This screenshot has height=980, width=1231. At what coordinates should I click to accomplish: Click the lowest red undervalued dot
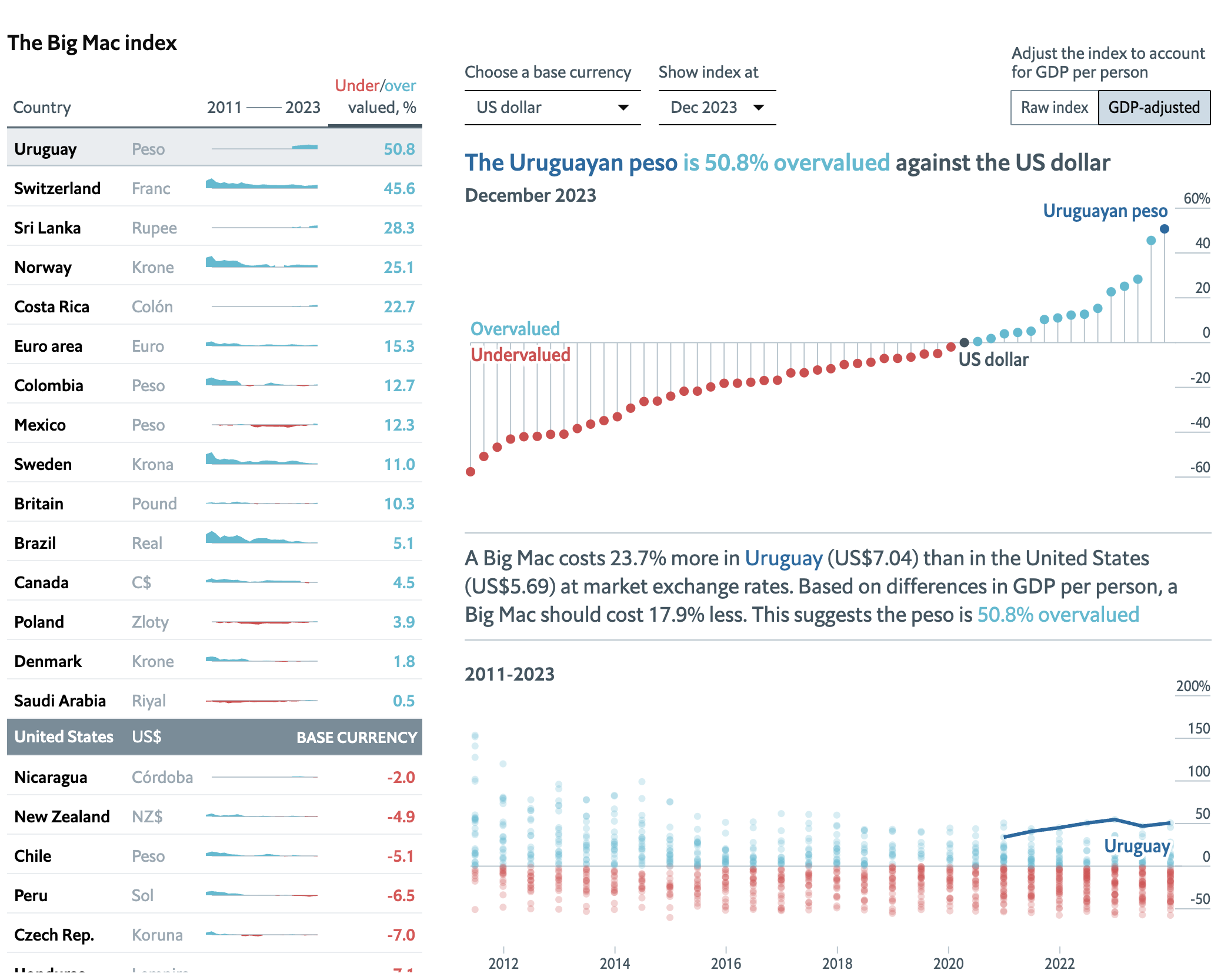[471, 472]
